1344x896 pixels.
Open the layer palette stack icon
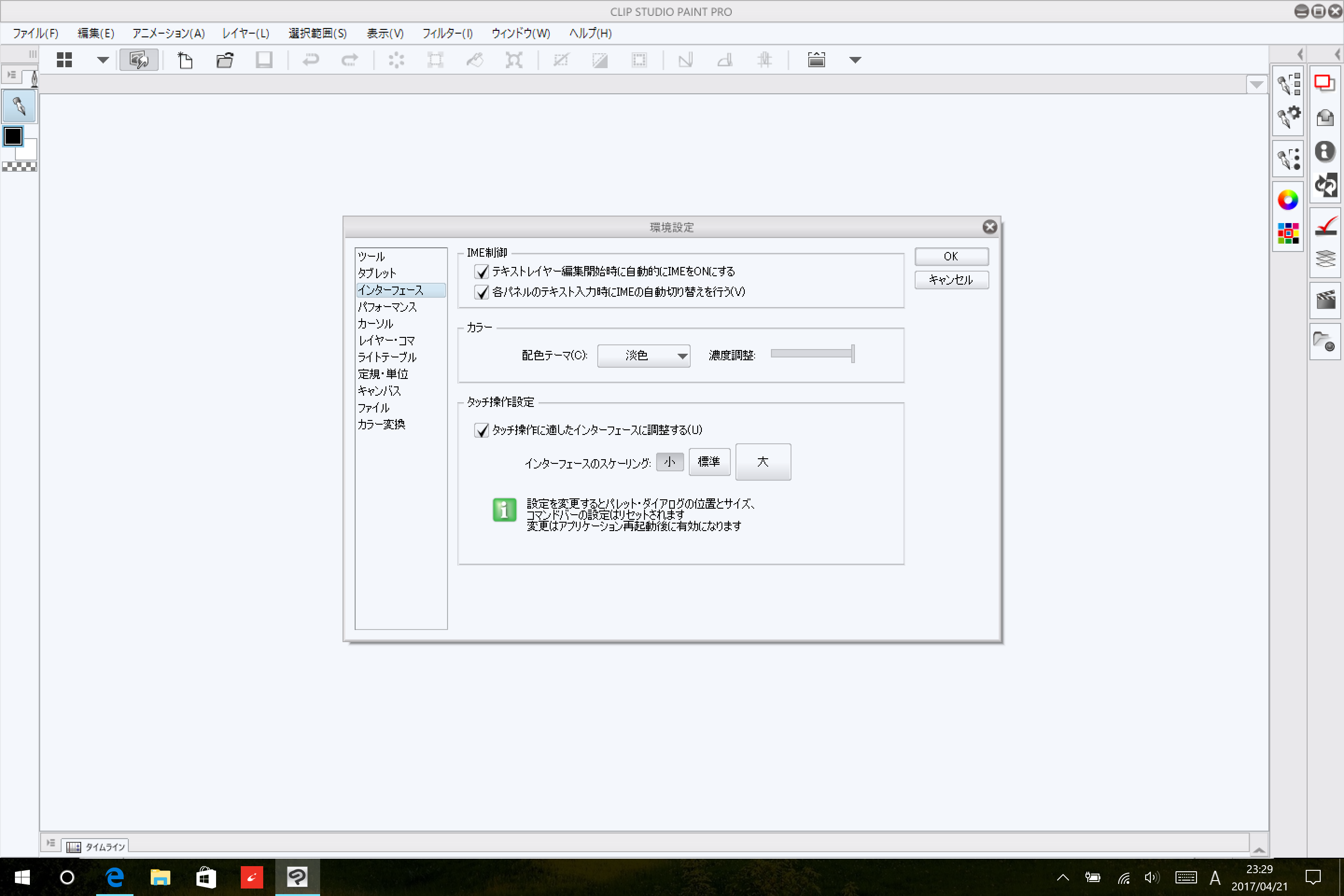pos(1325,258)
